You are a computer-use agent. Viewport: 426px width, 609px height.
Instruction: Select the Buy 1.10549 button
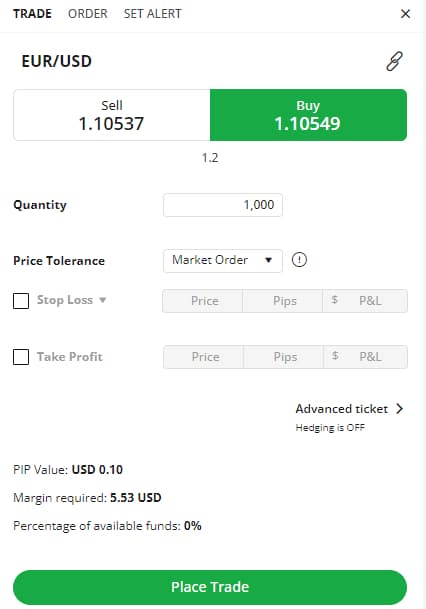click(308, 115)
